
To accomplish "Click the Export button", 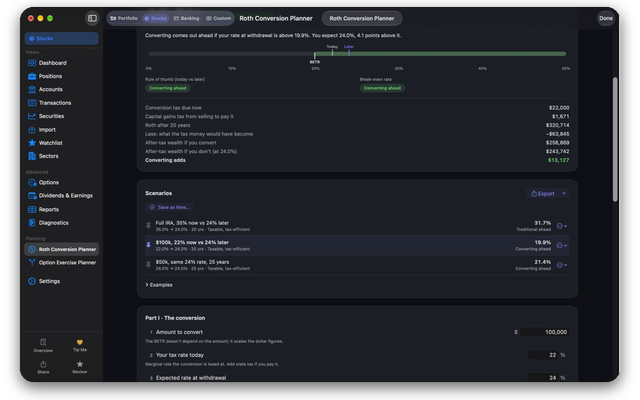I will (543, 193).
